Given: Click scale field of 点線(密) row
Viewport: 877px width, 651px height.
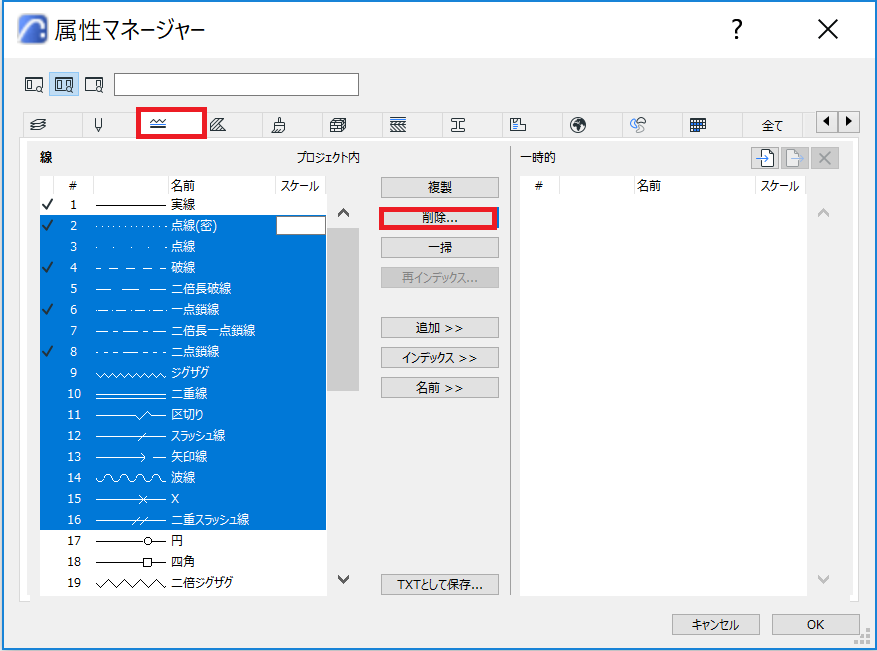Looking at the screenshot, I should coord(301,225).
